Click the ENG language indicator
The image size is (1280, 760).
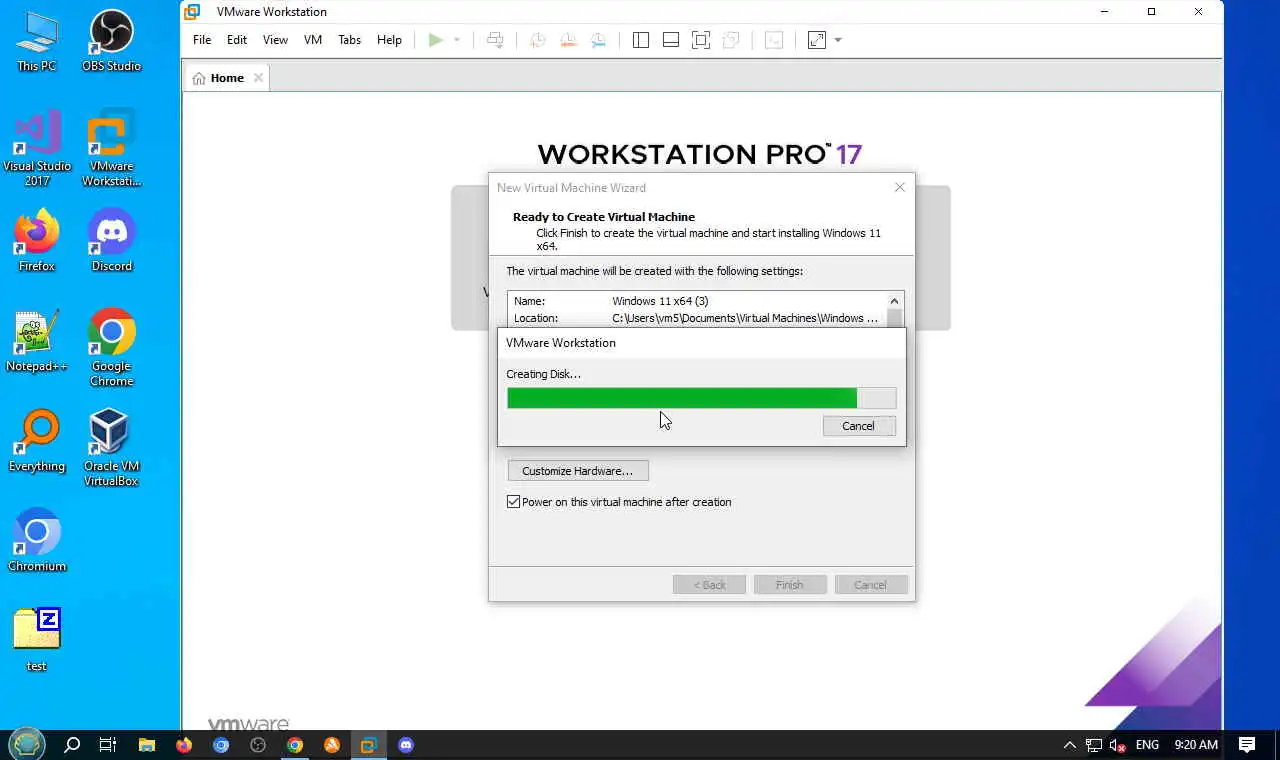pos(1147,745)
